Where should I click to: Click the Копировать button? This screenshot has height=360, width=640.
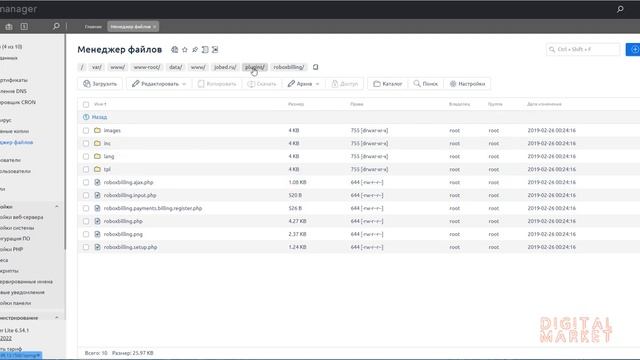point(217,84)
